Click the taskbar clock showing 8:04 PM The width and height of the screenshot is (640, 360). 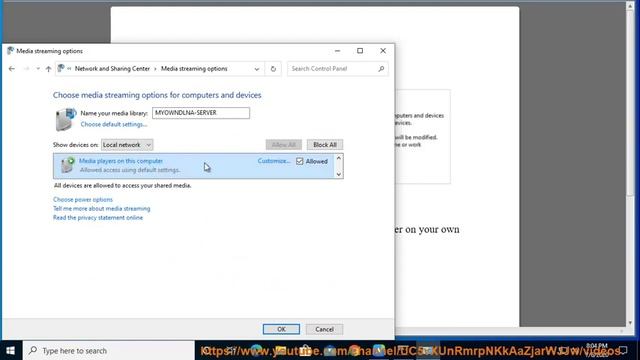pos(597,350)
